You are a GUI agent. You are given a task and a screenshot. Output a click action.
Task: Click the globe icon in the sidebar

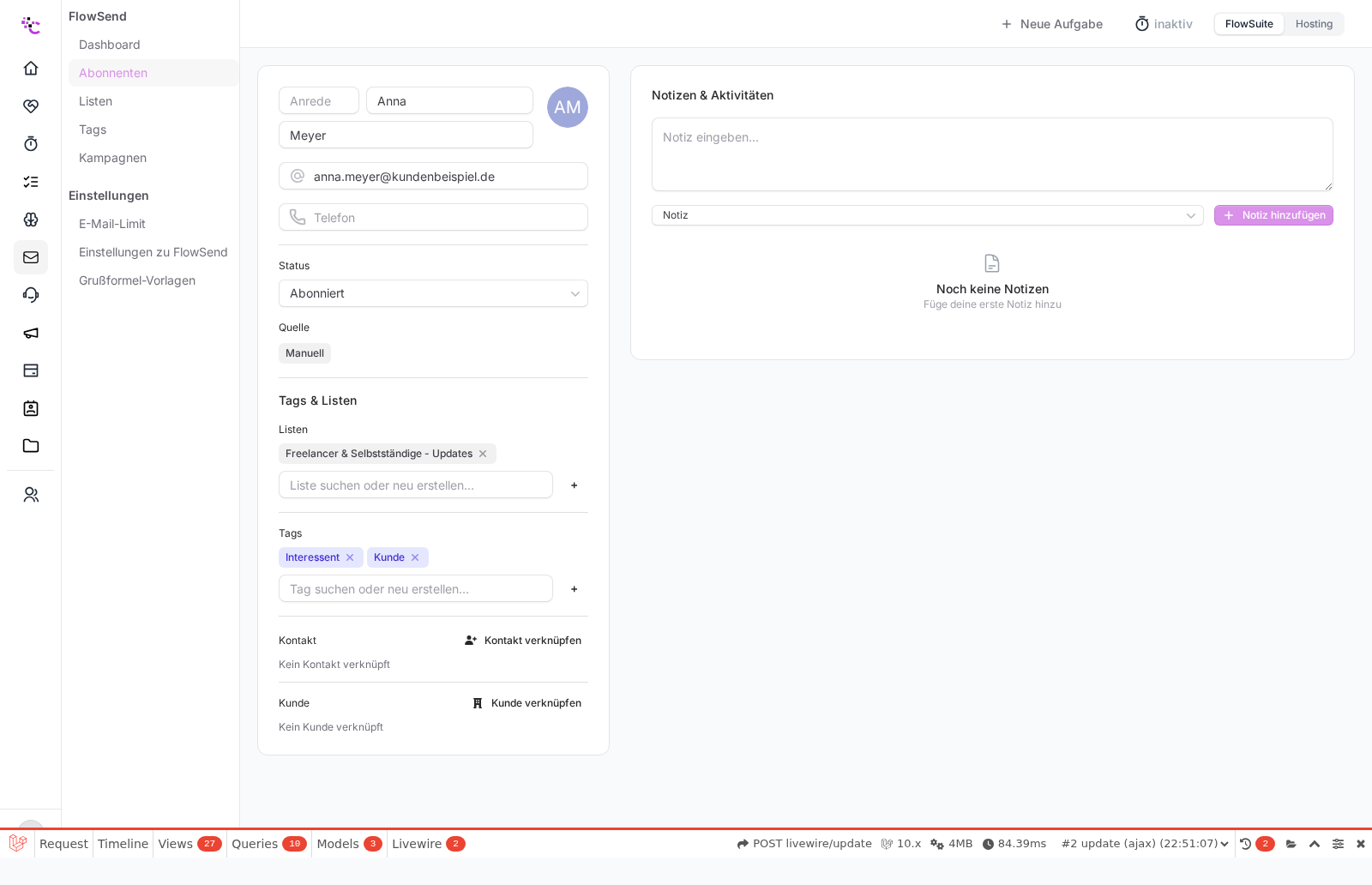pyautogui.click(x=31, y=220)
